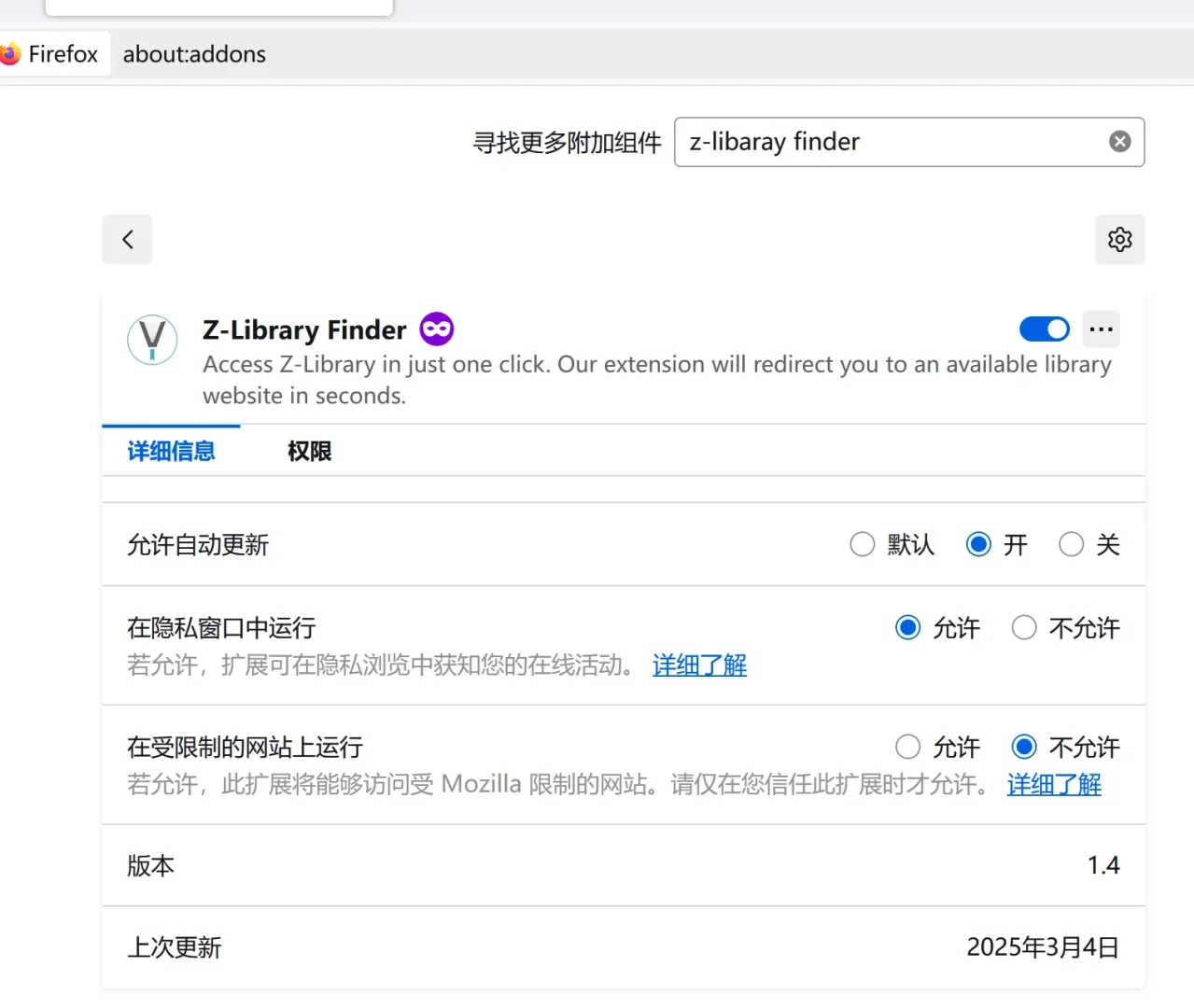Click the 版本 label

(150, 866)
